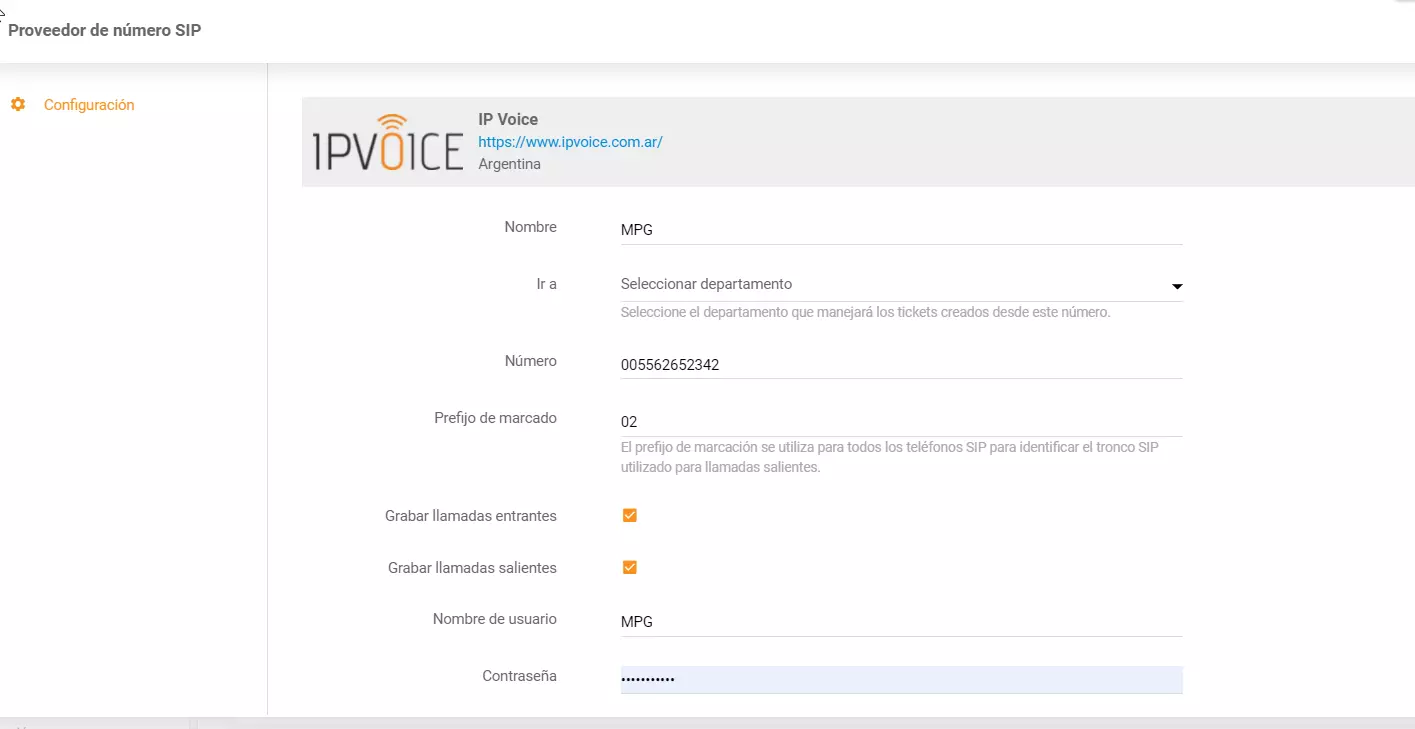Click the Nombre de usuario field
Viewport: 1415px width, 729px height.
(x=900, y=621)
